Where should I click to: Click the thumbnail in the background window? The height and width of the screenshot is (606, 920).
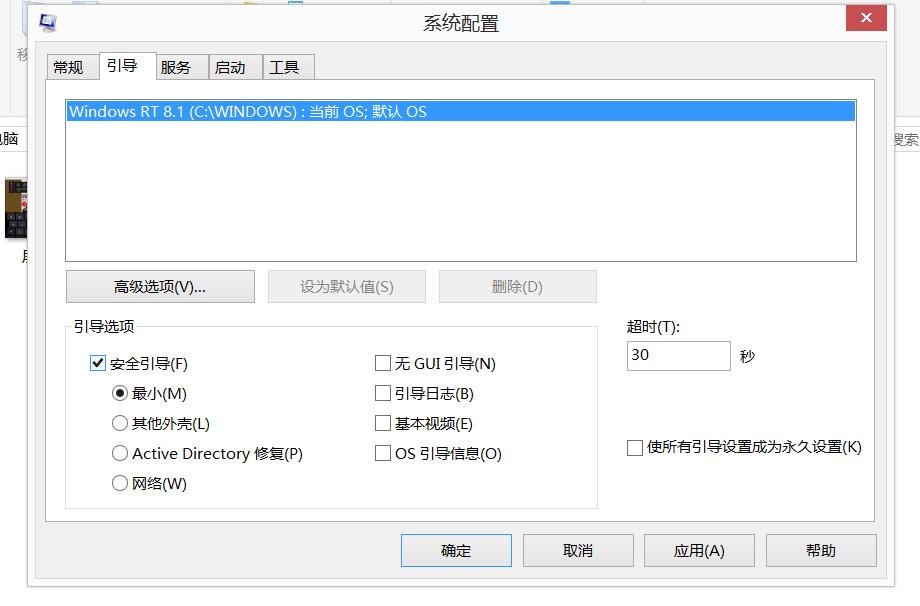[16, 208]
